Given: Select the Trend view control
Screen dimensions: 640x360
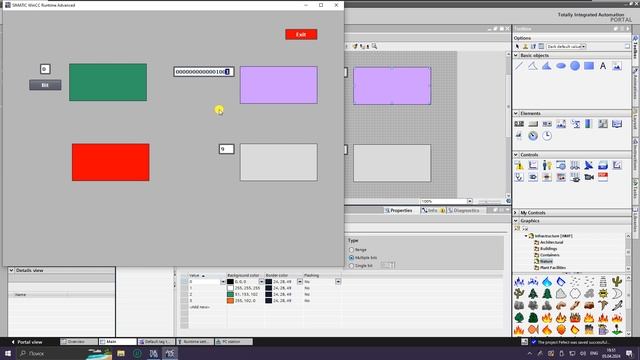Looking at the screenshot, I should pos(533,165).
